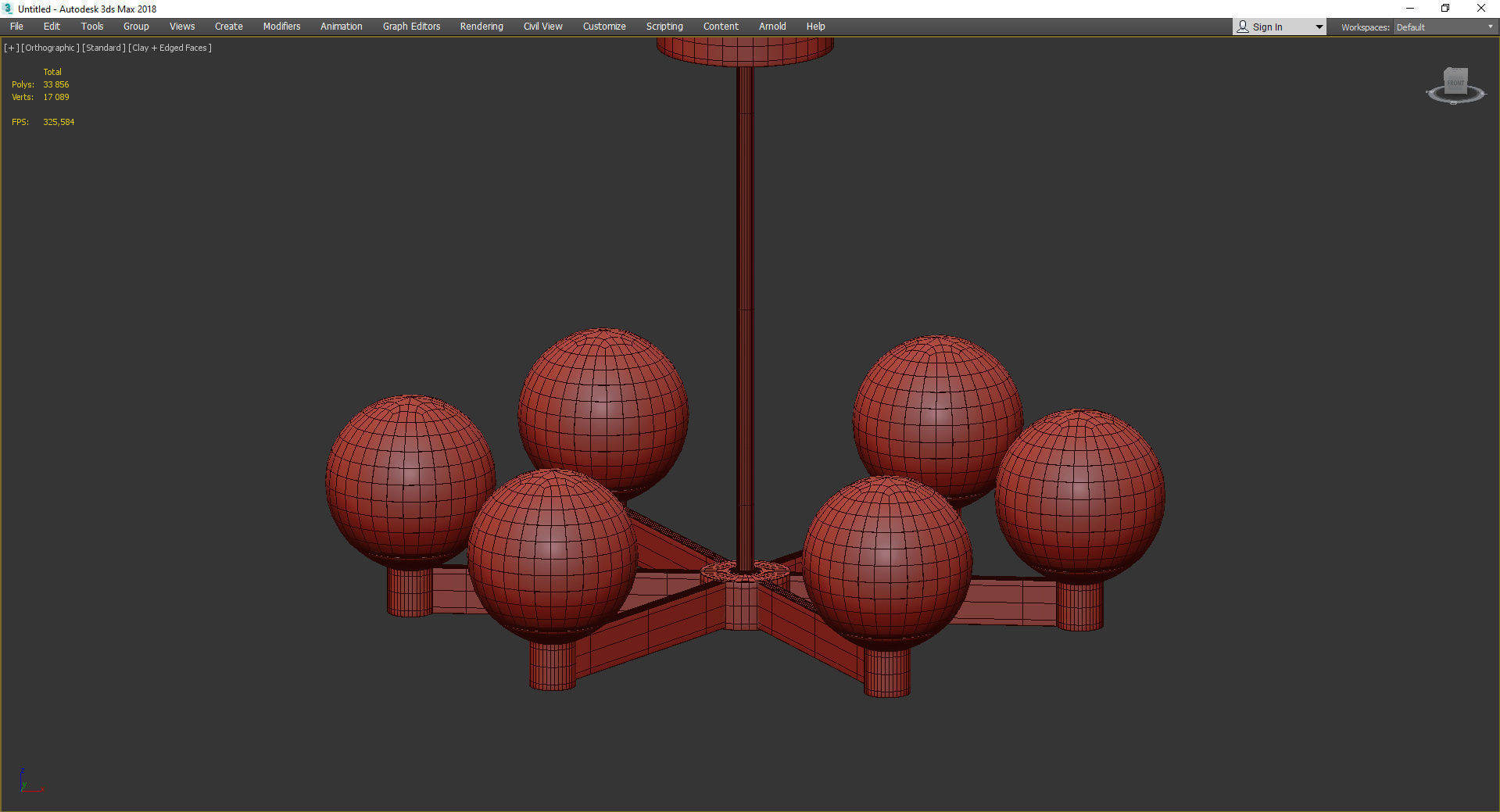Click the Polys count value 33 856
The height and width of the screenshot is (812, 1500).
pyautogui.click(x=56, y=84)
